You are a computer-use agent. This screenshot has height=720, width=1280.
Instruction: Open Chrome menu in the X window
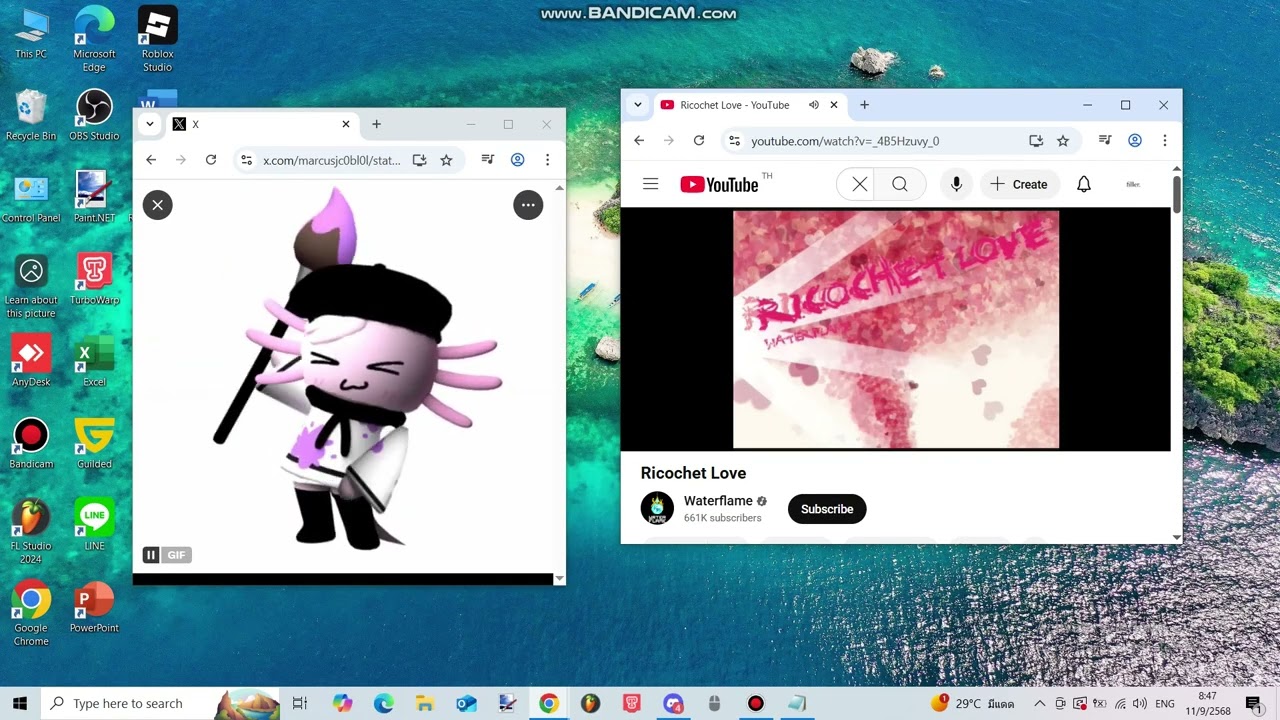[547, 160]
